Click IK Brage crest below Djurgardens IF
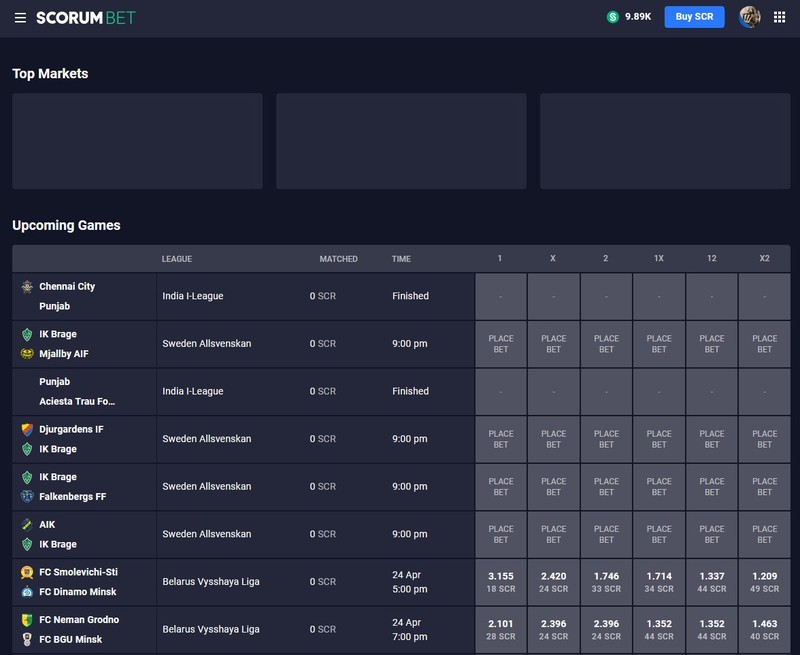Viewport: 800px width, 655px height. (27, 449)
